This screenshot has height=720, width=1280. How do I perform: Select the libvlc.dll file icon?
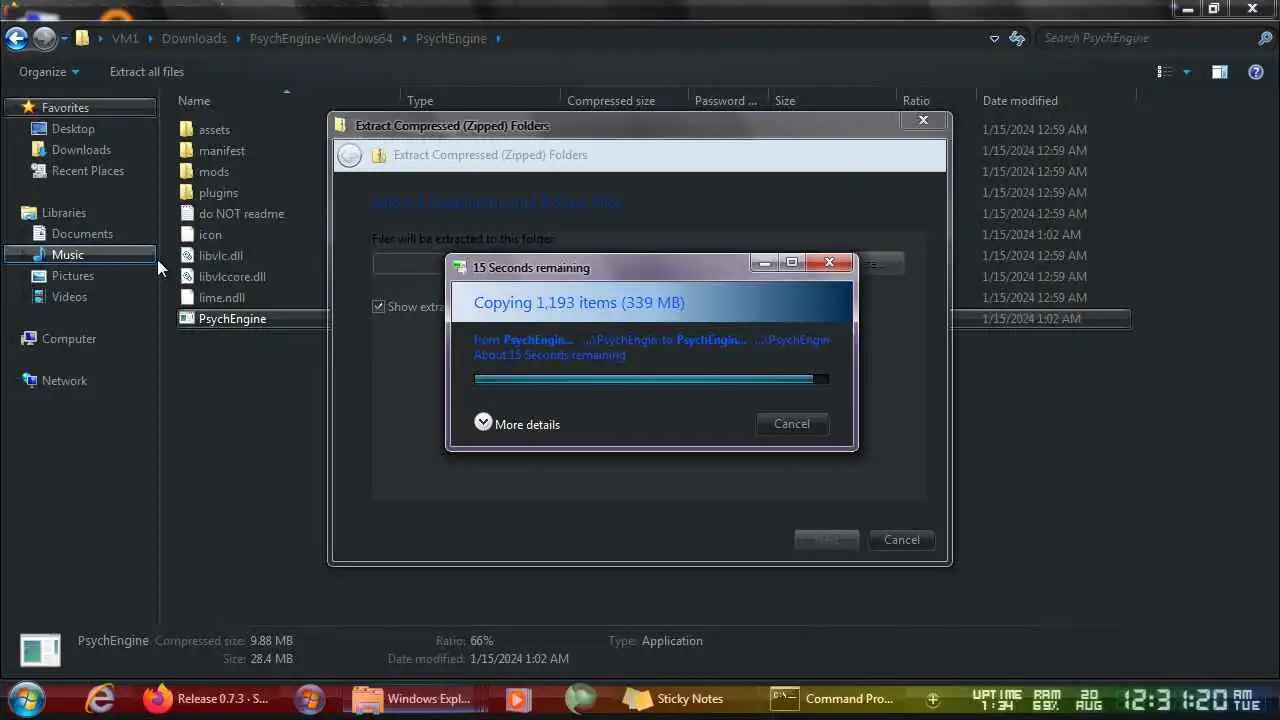pyautogui.click(x=187, y=255)
